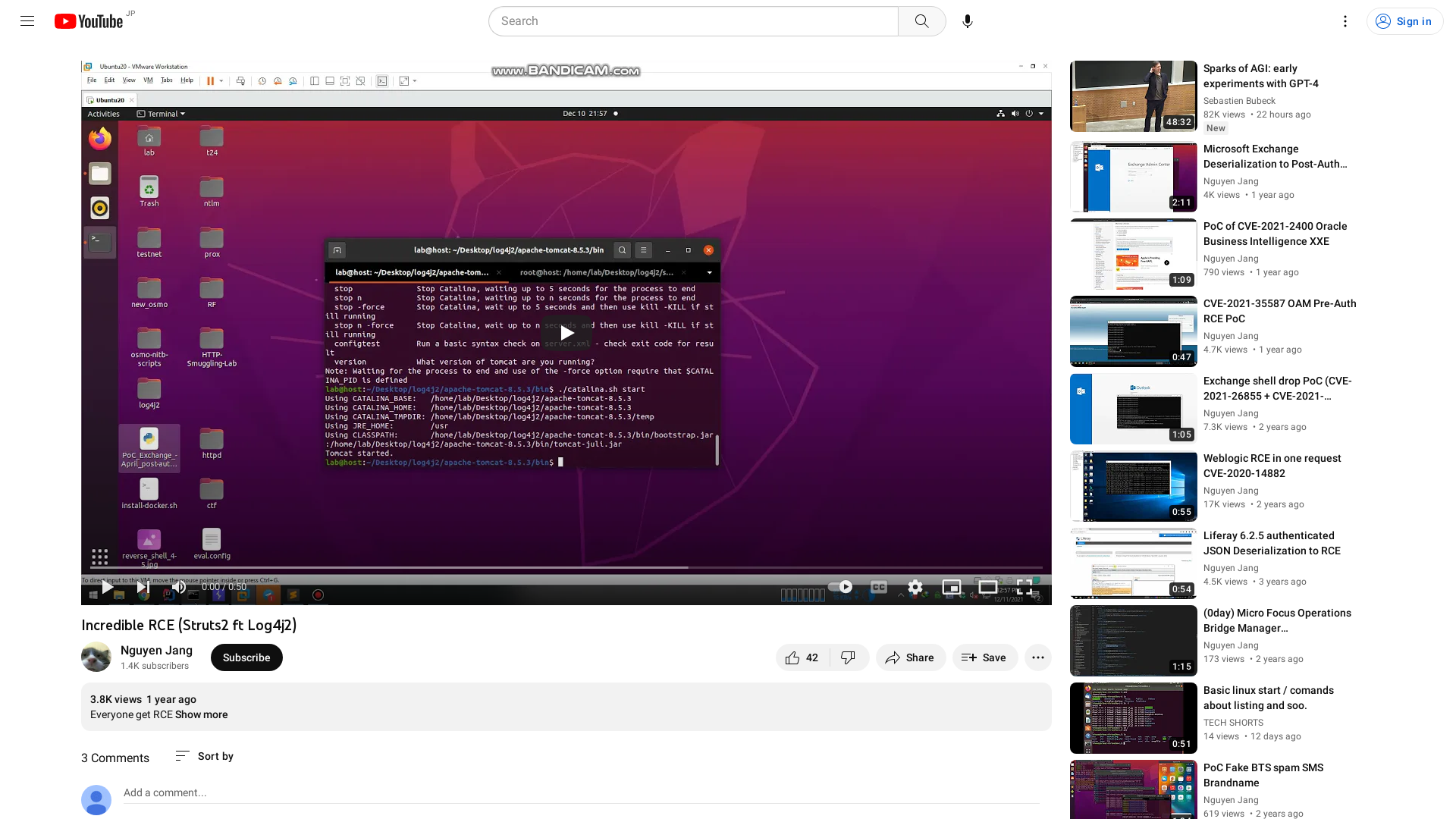This screenshot has height=819, width=1456.
Task: Seek on the video progress bar
Action: pos(566,567)
